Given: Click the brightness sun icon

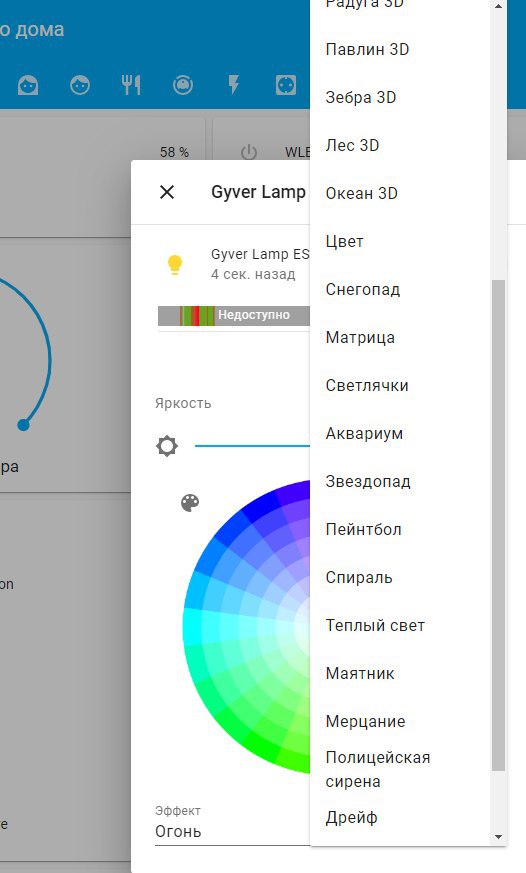Looking at the screenshot, I should [x=167, y=446].
